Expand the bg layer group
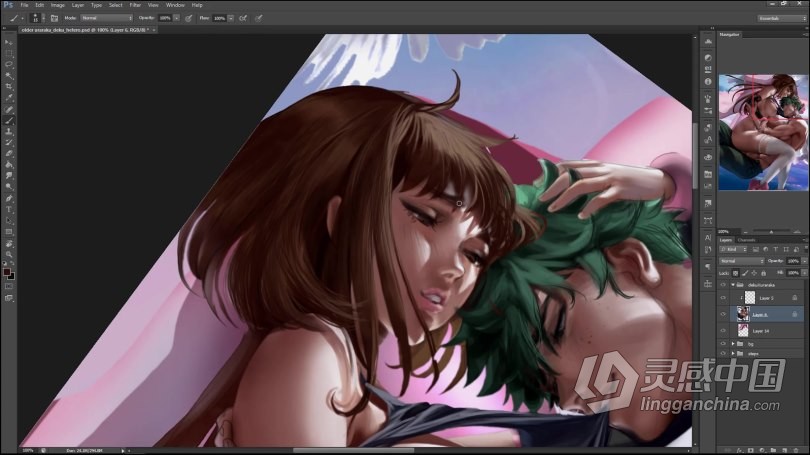The height and width of the screenshot is (455, 810). 733,343
